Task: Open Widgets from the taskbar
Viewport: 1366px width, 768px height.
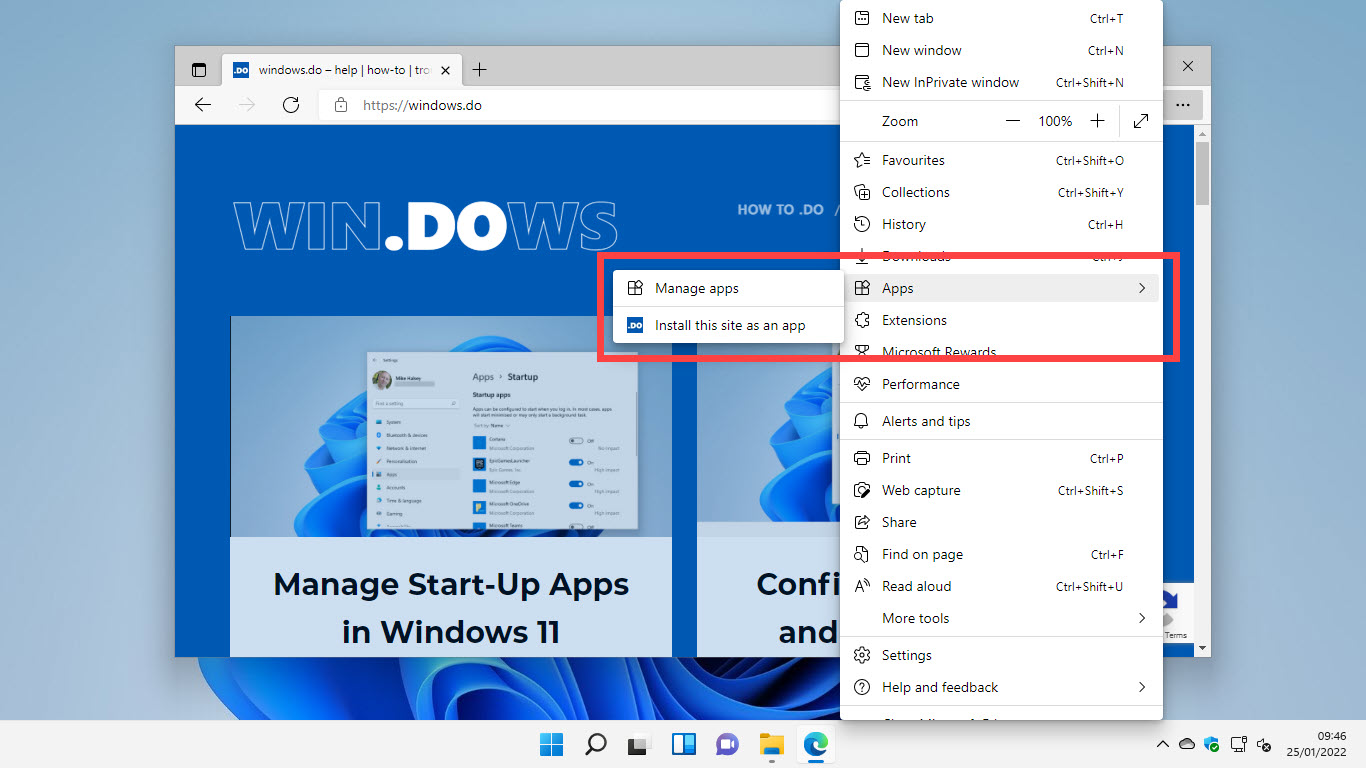Action: pos(683,744)
